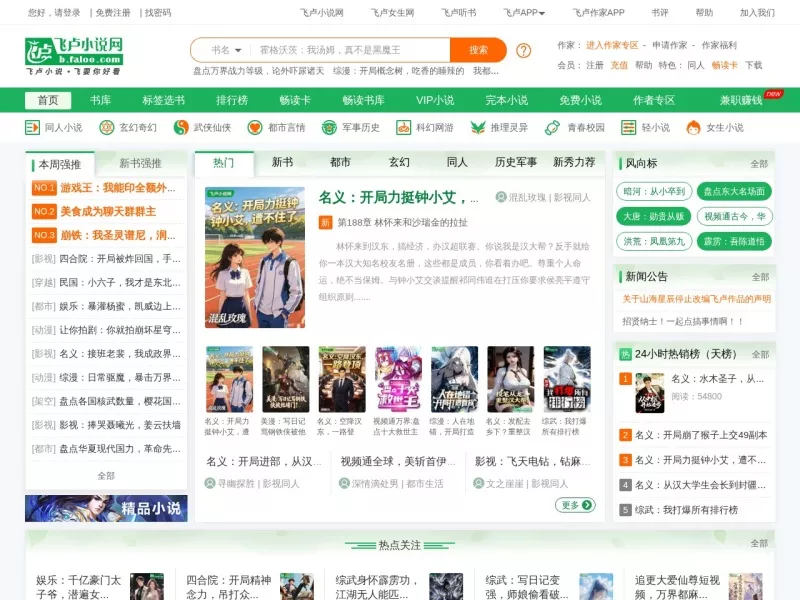Click 全部 beside 新闻公告
Viewport: 800px width, 600px height.
[x=760, y=277]
